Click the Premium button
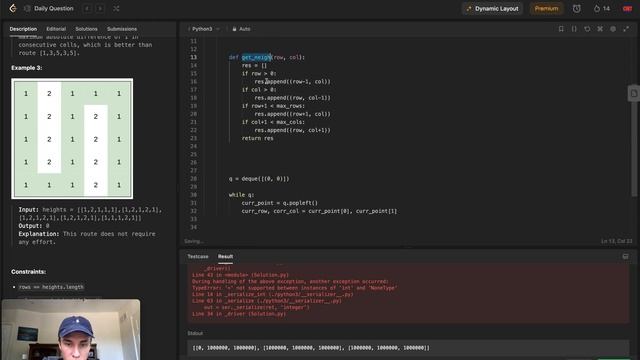Image resolution: width=640 pixels, height=360 pixels. coord(546,8)
